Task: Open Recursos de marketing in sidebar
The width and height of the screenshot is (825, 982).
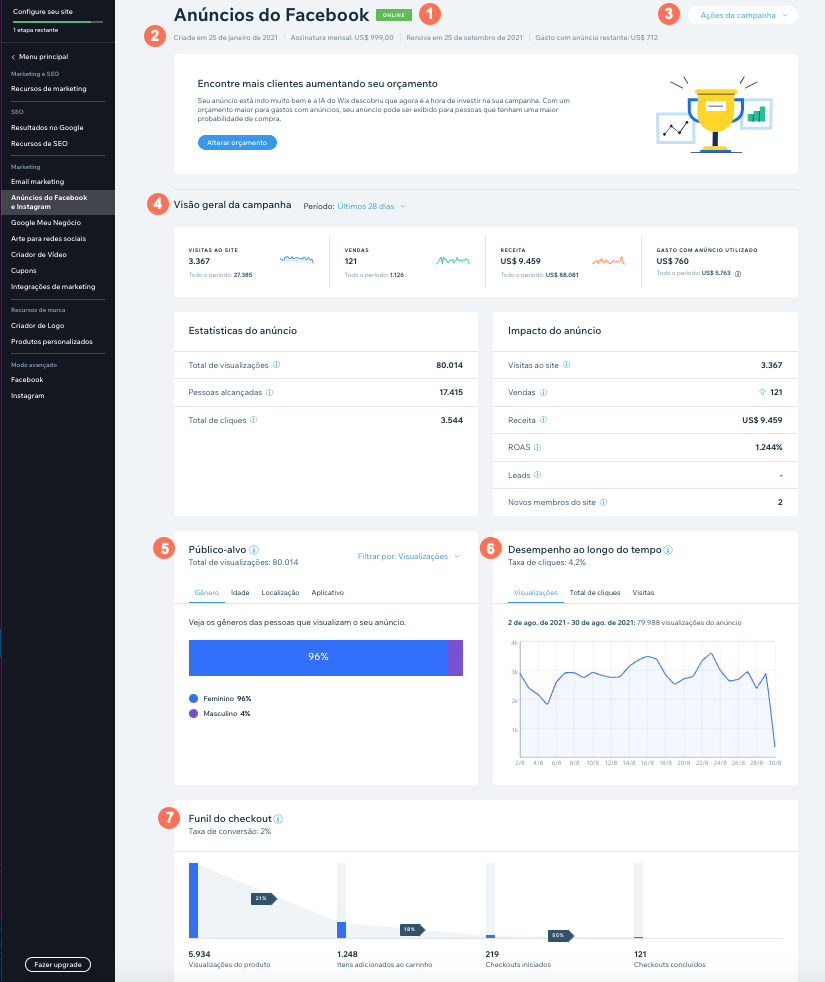Action: pos(49,89)
